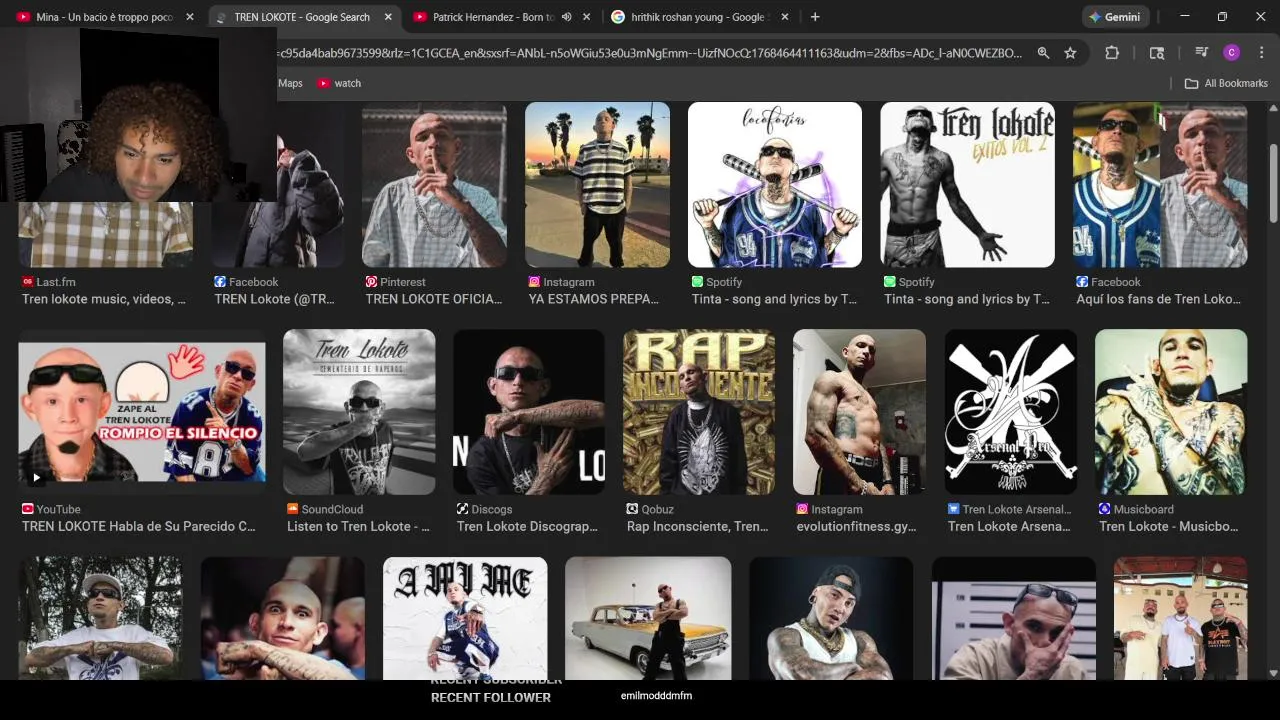Open the zoom magnifier icon in address bar

[1043, 53]
